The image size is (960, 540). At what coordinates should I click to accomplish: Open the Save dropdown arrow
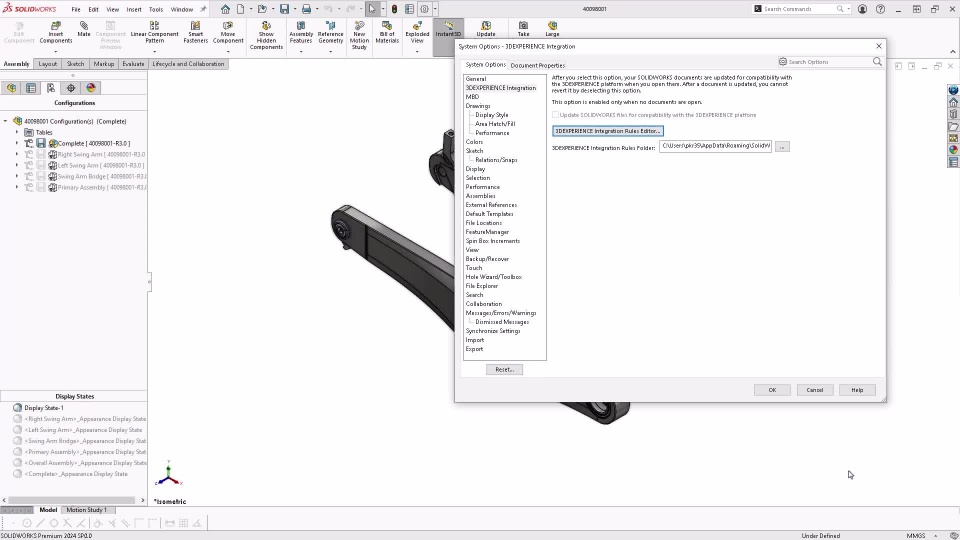294,9
